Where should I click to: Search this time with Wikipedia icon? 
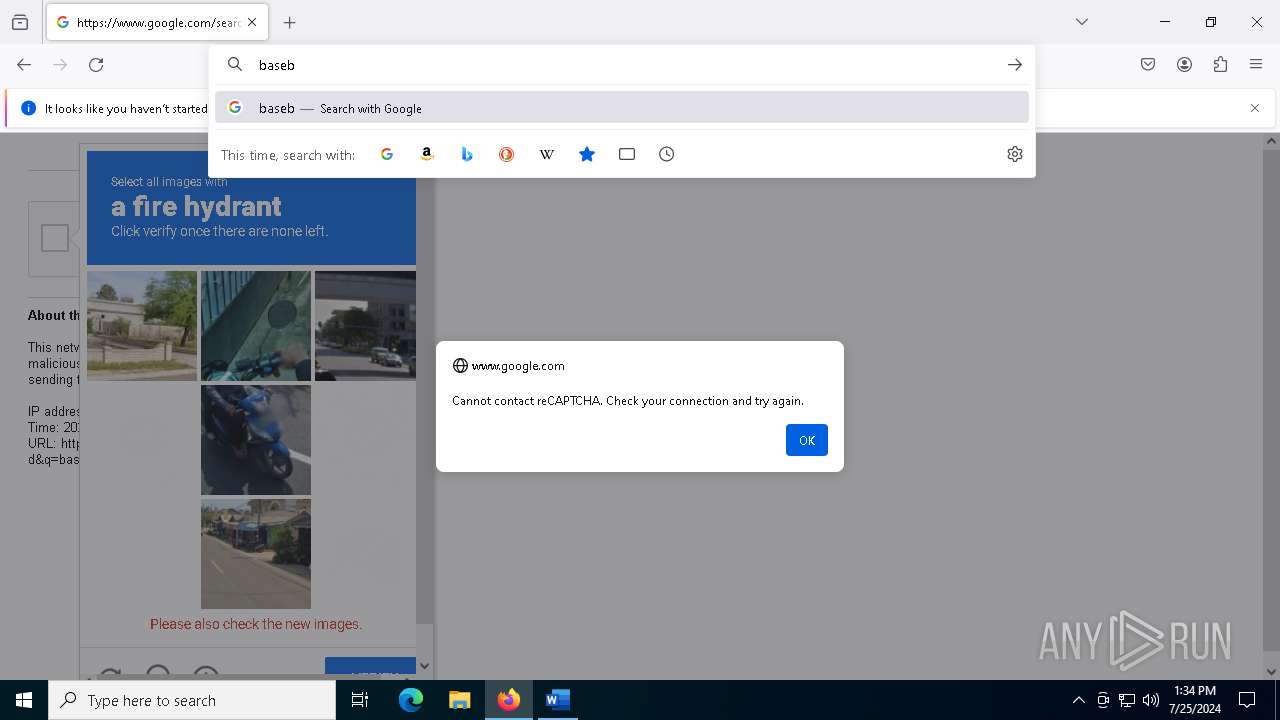[547, 154]
